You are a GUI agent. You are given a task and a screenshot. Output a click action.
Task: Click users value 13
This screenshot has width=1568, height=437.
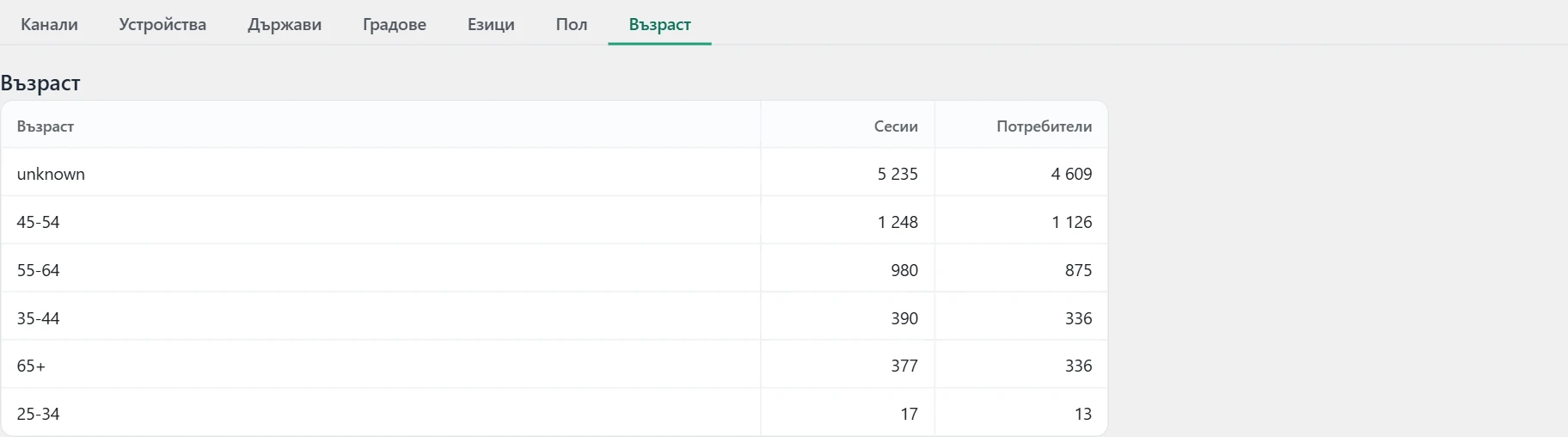coord(1083,414)
